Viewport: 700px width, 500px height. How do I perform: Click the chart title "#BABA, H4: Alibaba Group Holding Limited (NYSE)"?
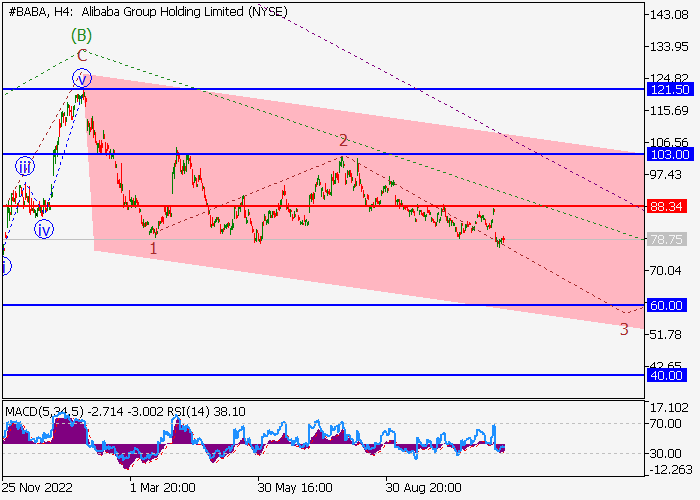coord(148,12)
